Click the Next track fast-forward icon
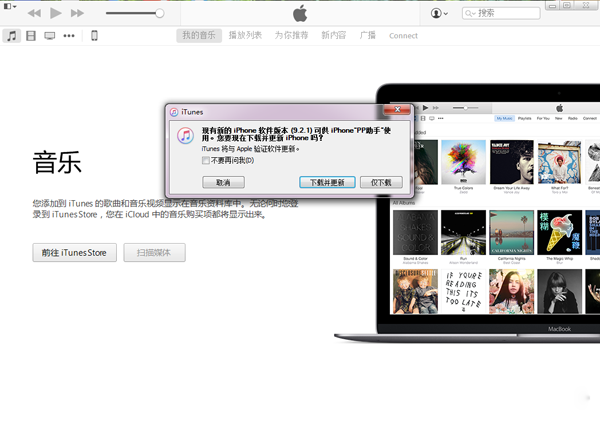This screenshot has height=433, width=600. point(78,13)
